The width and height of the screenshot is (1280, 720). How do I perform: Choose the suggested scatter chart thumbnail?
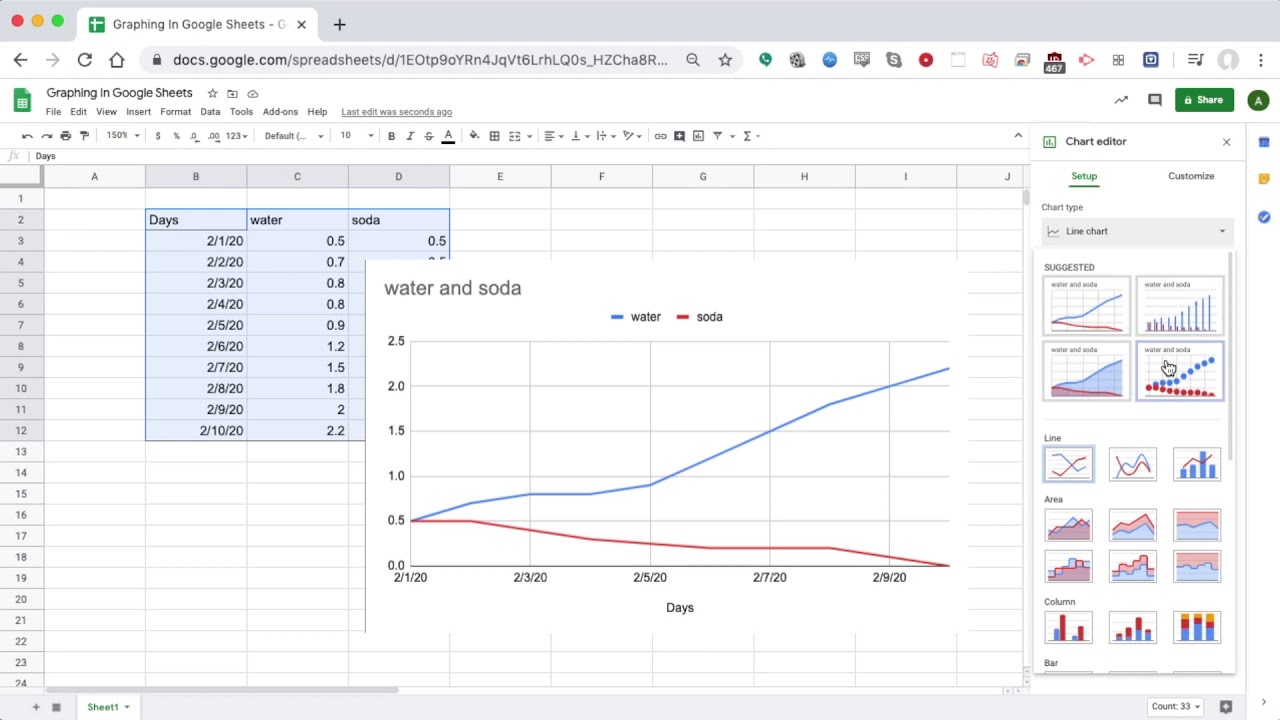pyautogui.click(x=1180, y=370)
